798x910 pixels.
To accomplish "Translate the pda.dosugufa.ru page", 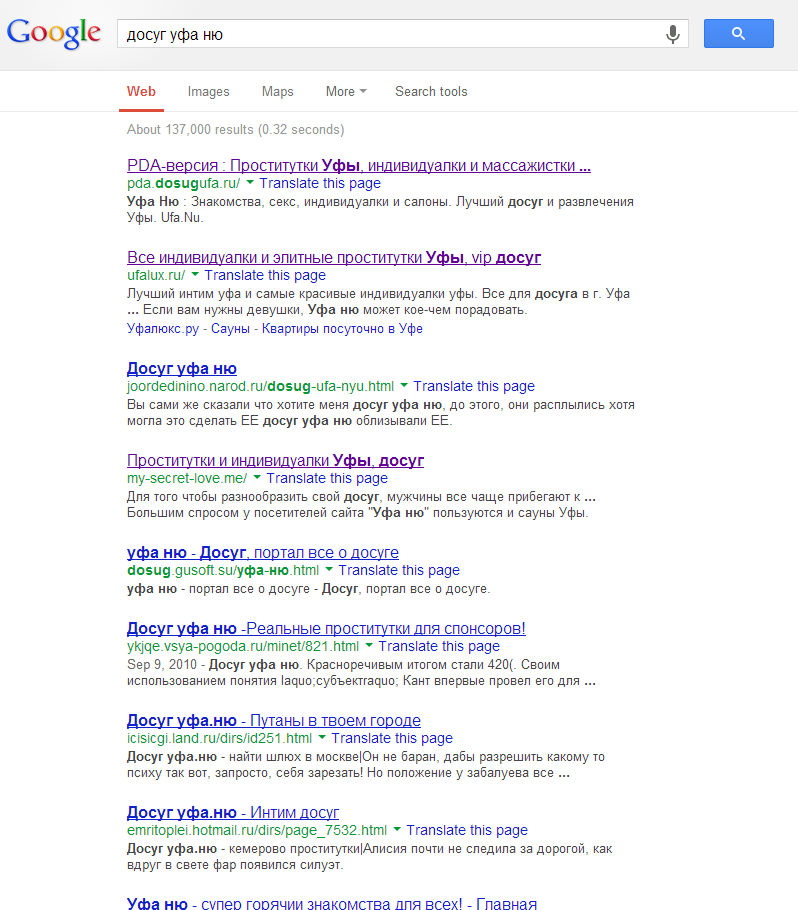I will [320, 183].
